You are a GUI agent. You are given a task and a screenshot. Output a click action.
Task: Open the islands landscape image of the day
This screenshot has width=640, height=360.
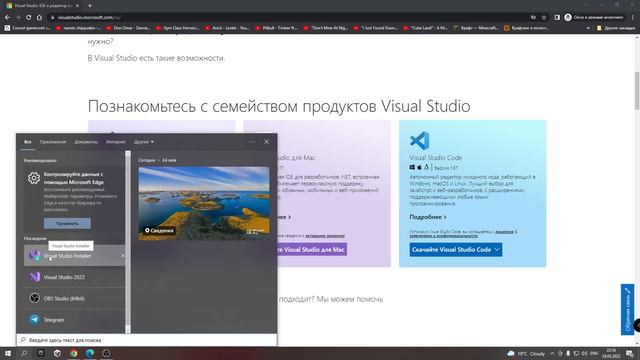pyautogui.click(x=204, y=203)
